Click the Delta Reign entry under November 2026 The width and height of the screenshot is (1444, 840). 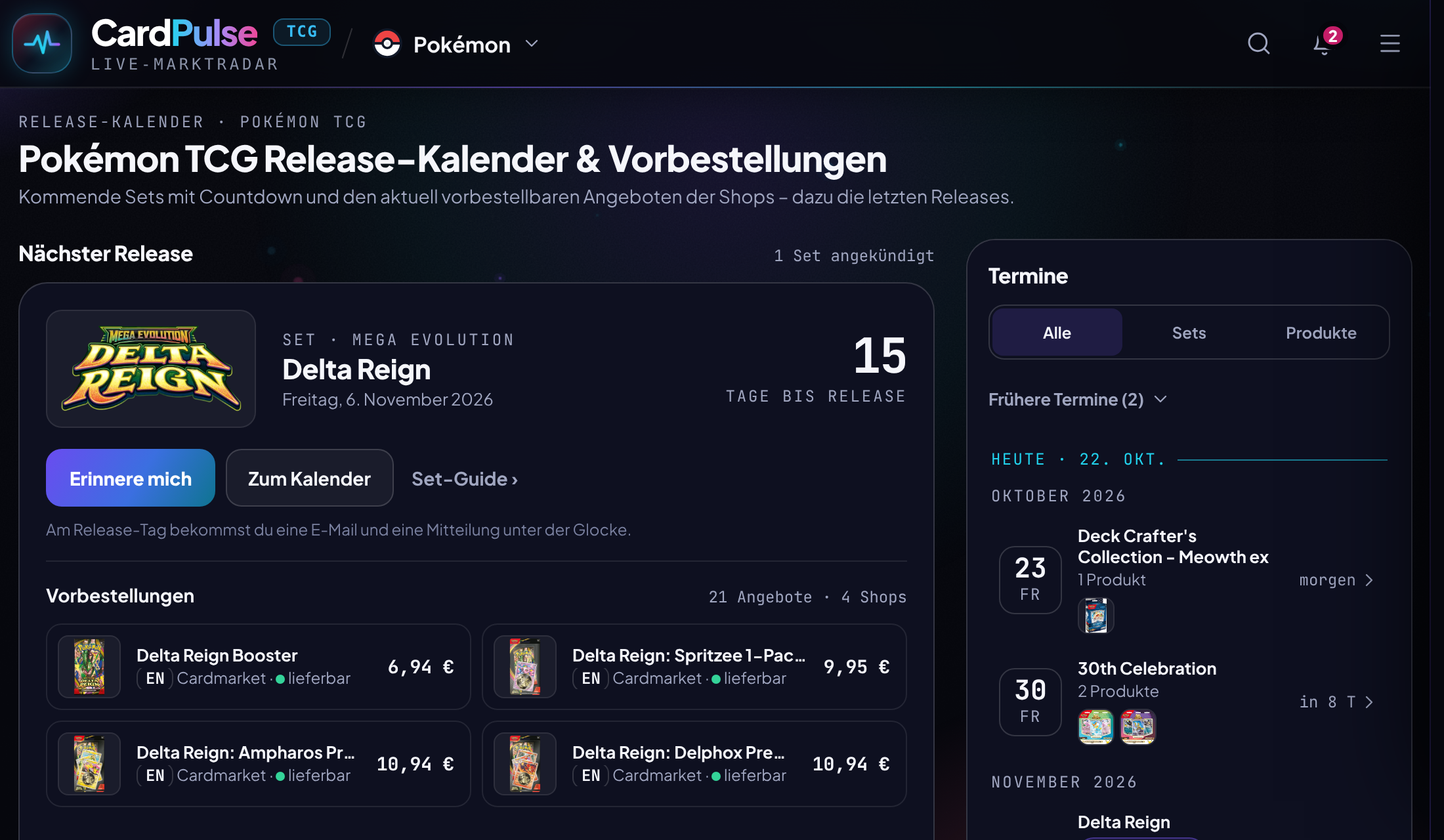[x=1124, y=822]
